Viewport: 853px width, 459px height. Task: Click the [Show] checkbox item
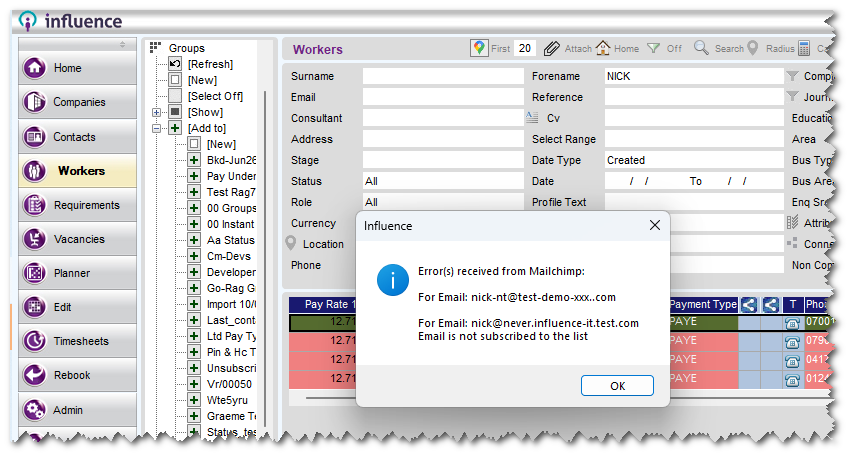pos(175,112)
